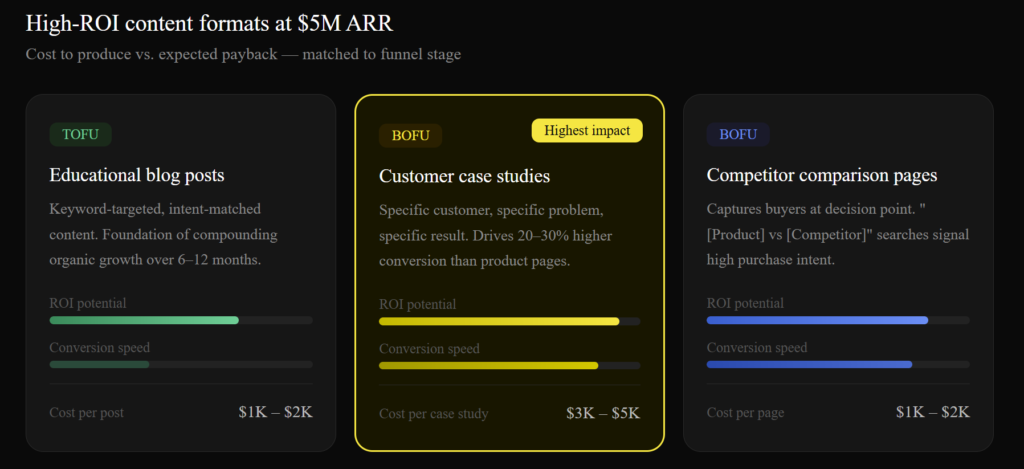Click the blue ROI potential bar for comparison pages
This screenshot has height=469, width=1024.
coord(838,320)
